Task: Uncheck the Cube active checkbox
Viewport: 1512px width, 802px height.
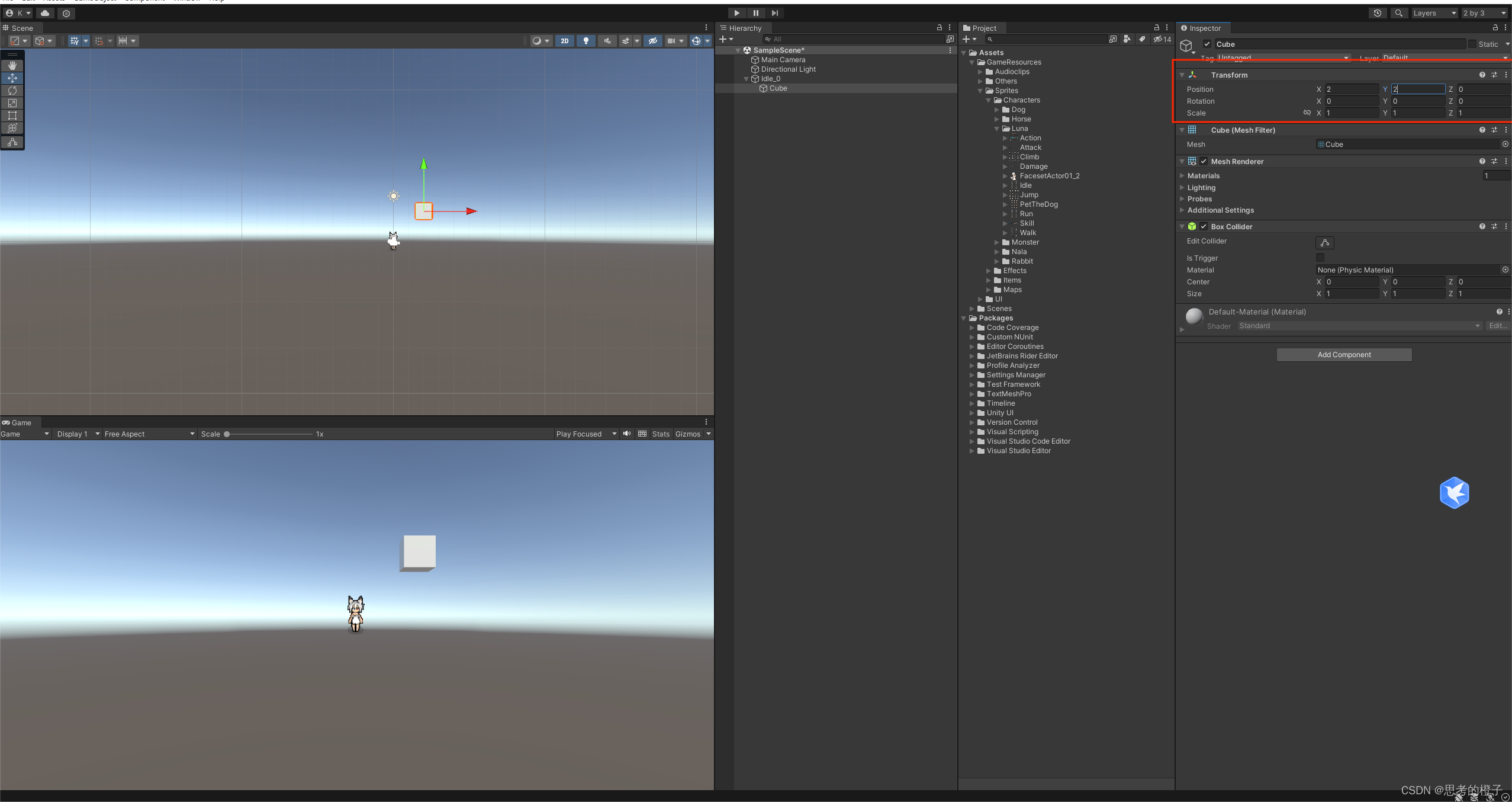Action: click(x=1207, y=44)
